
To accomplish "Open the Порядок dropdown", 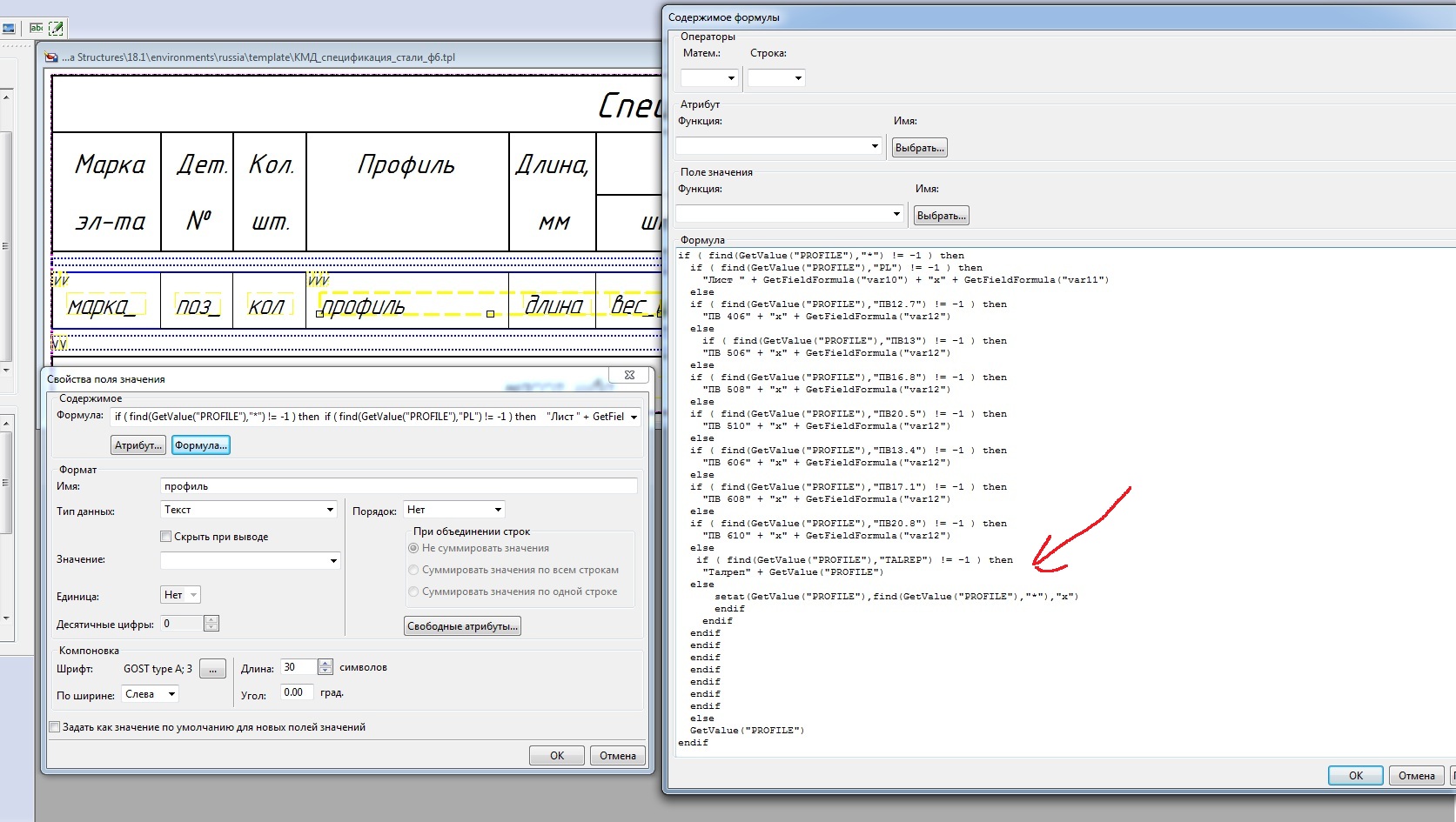I will pyautogui.click(x=498, y=510).
